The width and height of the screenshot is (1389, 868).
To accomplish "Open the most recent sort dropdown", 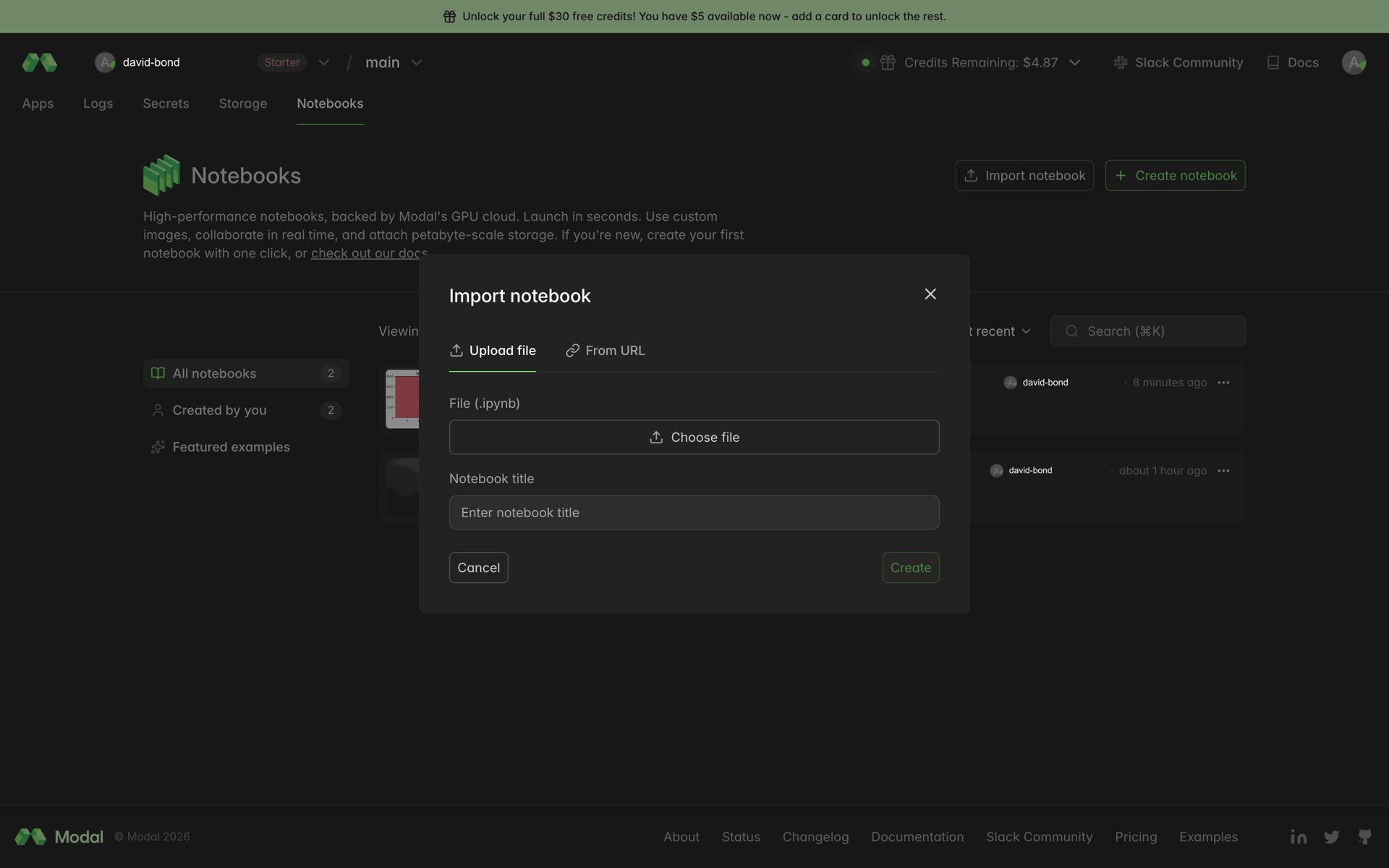I will coord(999,331).
